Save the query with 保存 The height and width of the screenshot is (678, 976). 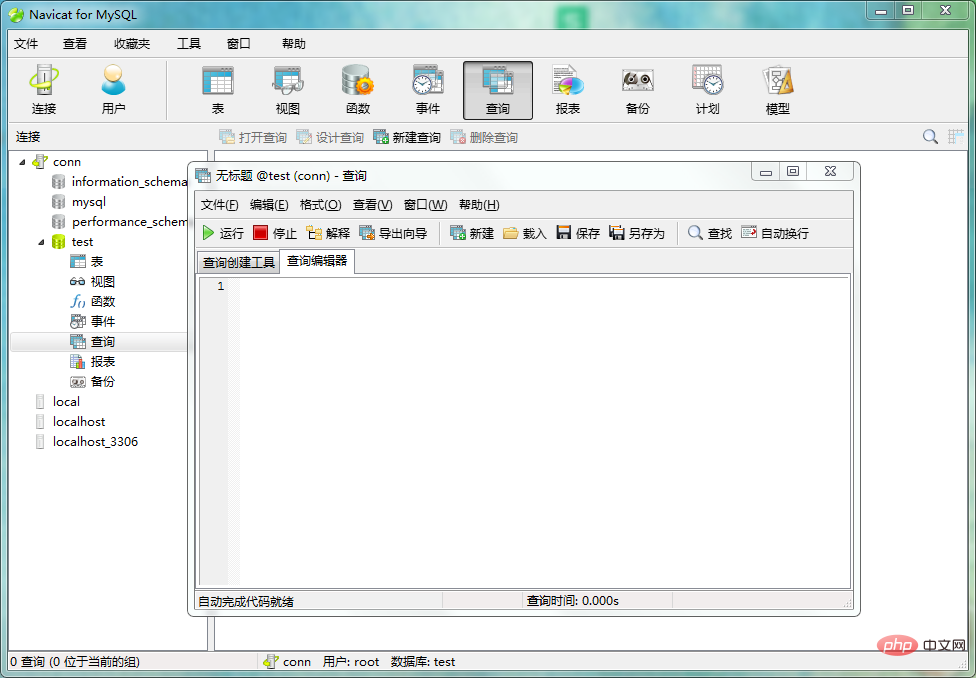[578, 233]
